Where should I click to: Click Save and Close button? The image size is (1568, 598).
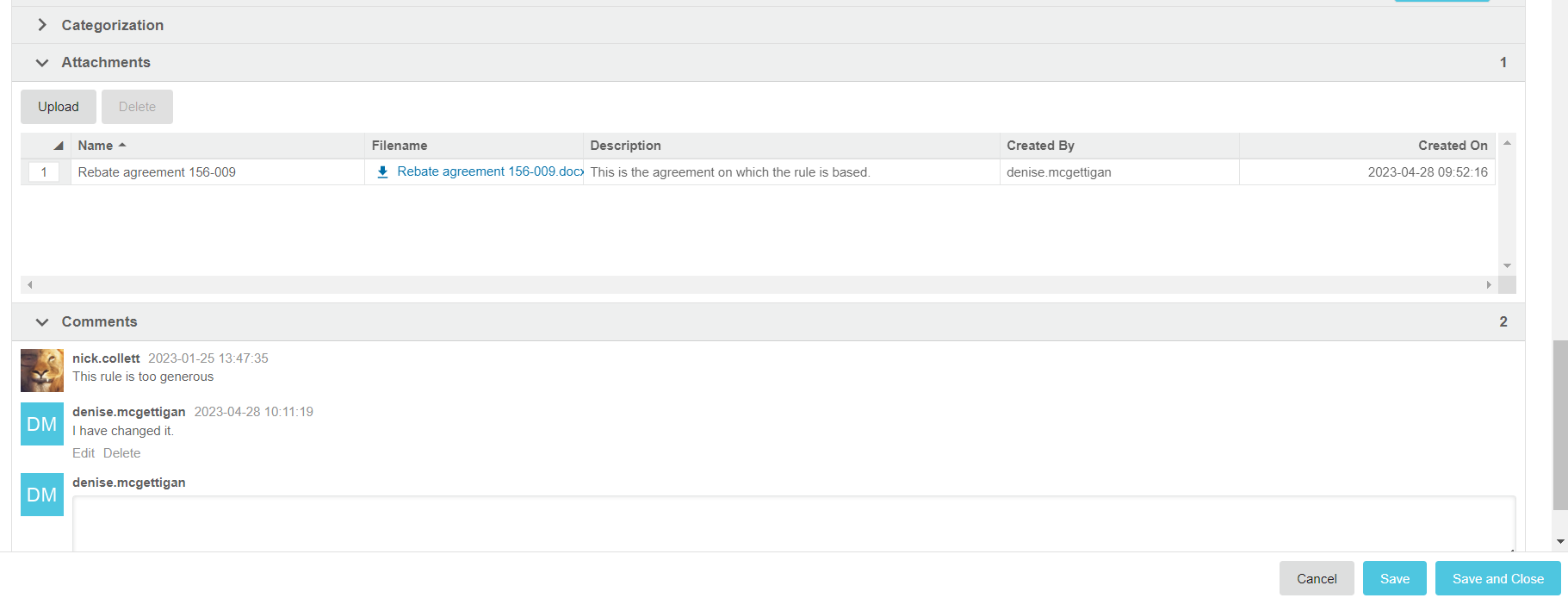[1497, 579]
